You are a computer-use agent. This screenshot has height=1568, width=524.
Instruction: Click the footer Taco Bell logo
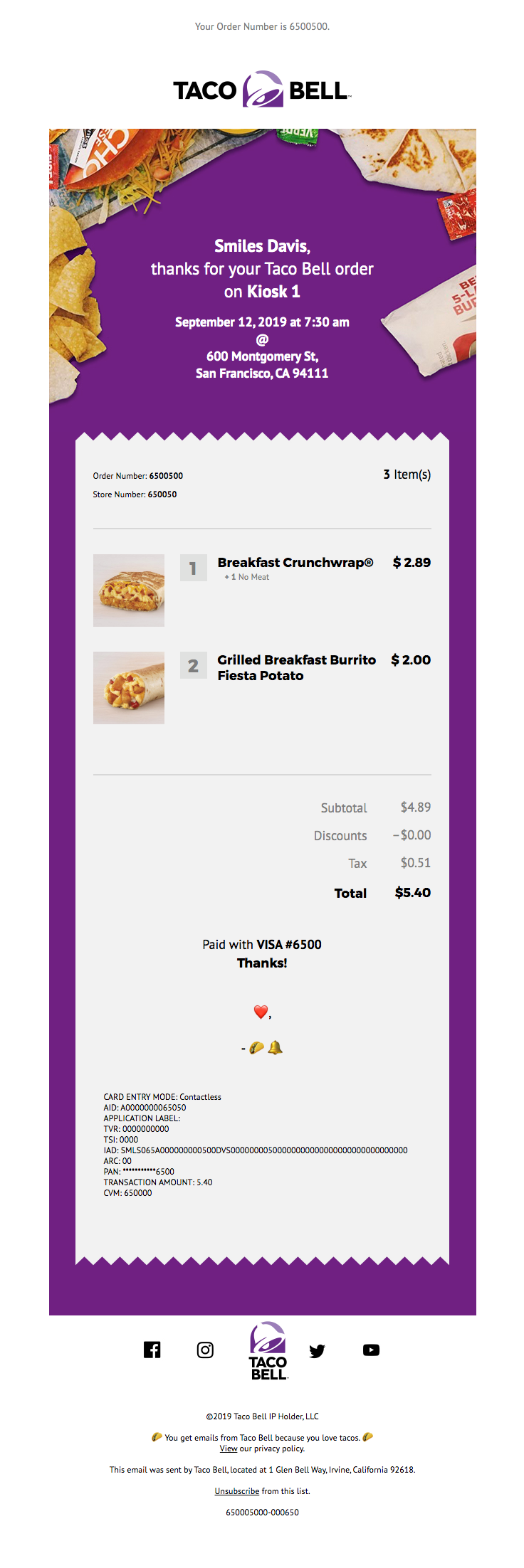[x=268, y=1350]
